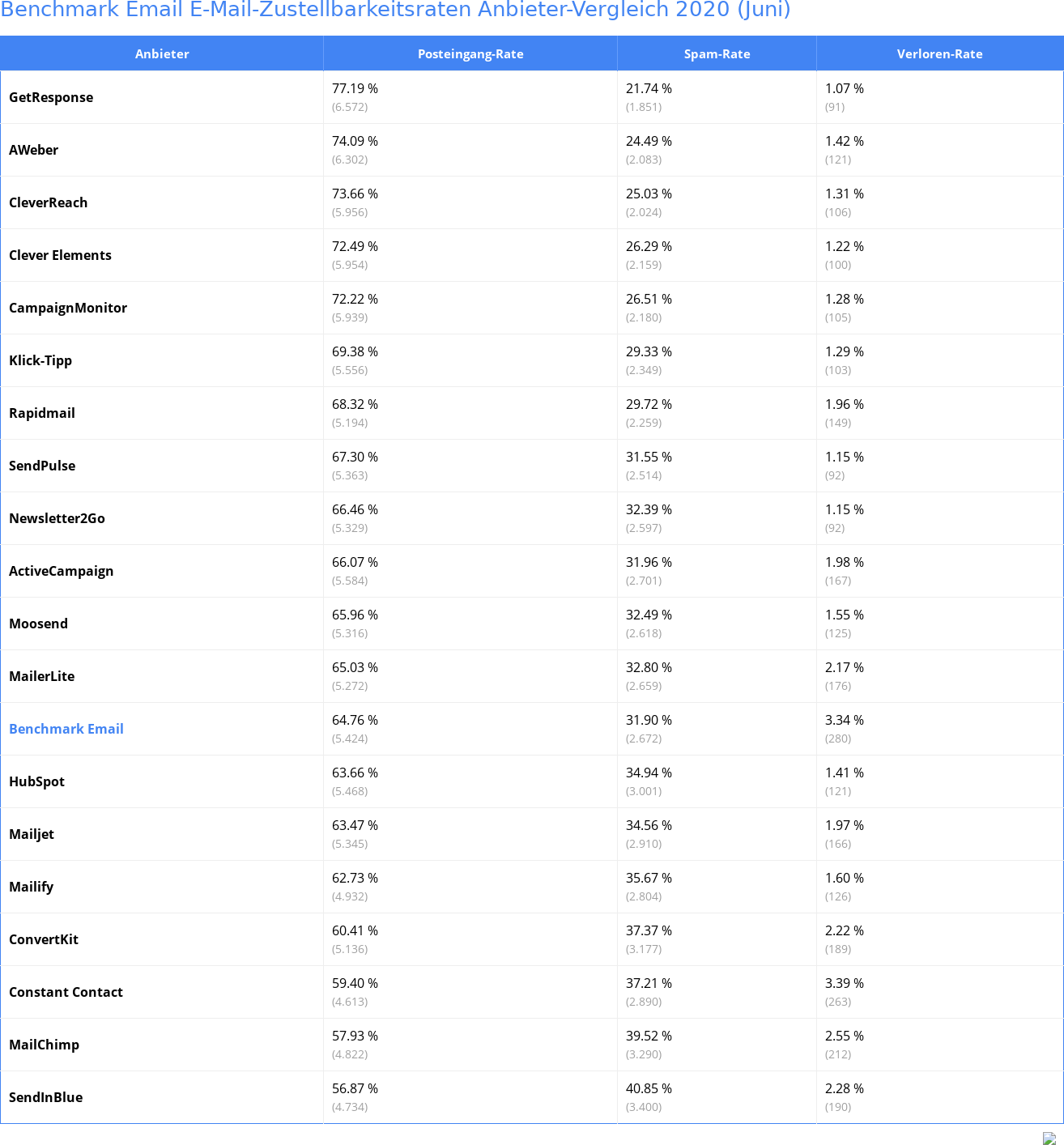Image resolution: width=1064 pixels, height=1145 pixels.
Task: Select the ActiveCampaign row label
Action: click(x=62, y=571)
